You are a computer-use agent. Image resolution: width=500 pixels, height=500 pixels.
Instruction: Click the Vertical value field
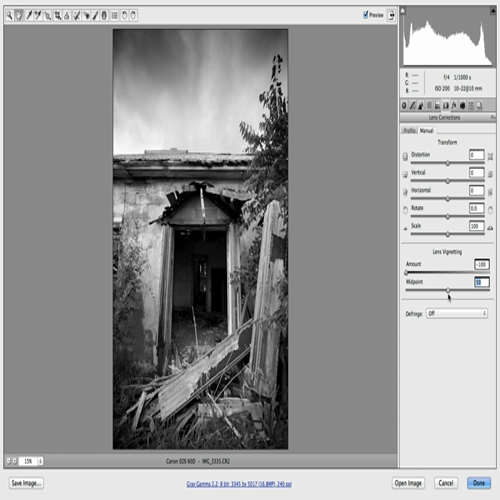pyautogui.click(x=477, y=173)
